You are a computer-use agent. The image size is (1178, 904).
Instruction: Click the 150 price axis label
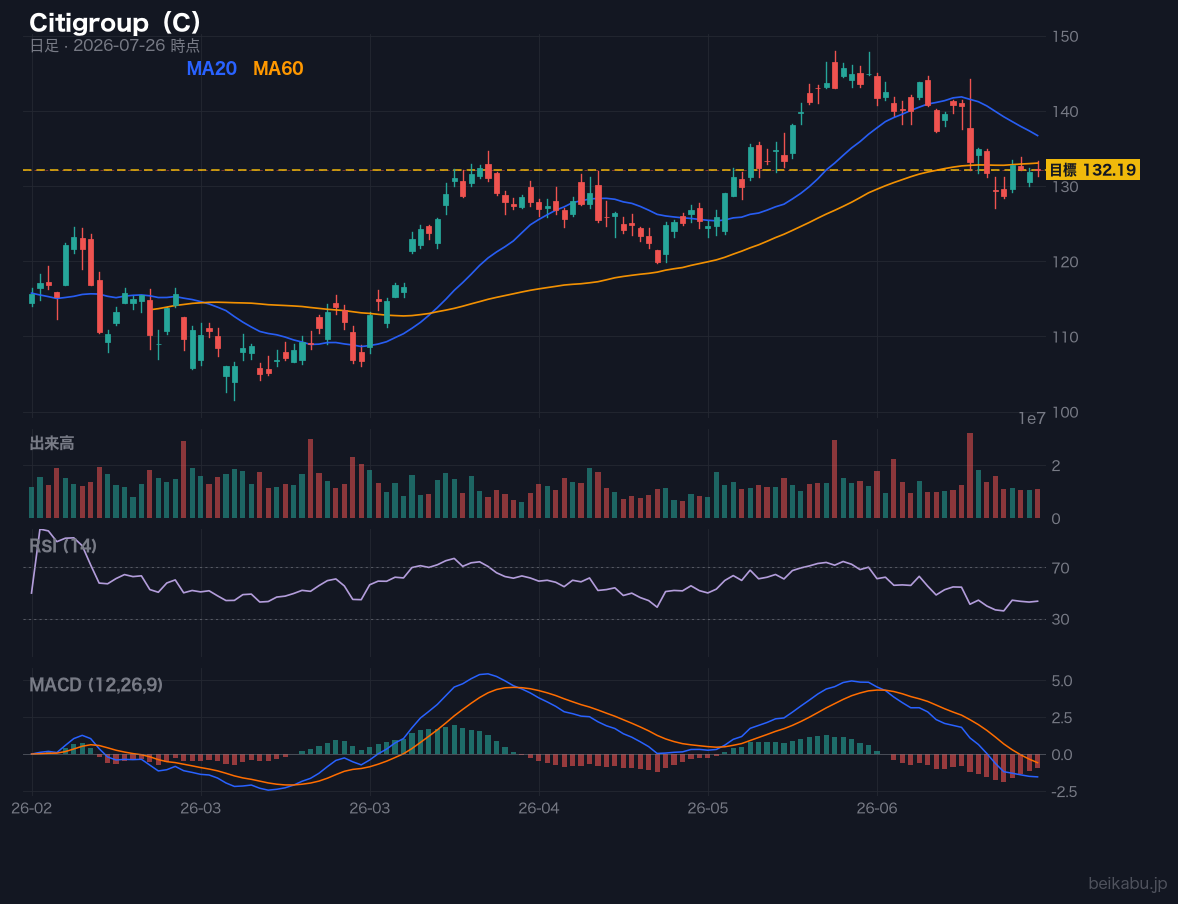click(x=1065, y=36)
